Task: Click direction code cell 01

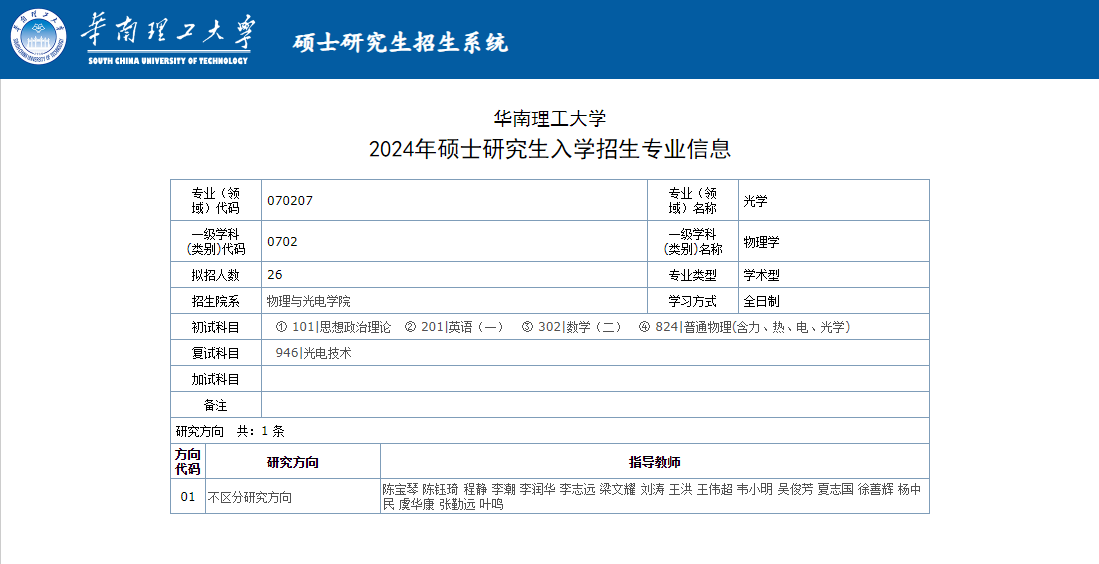Action: 188,497
